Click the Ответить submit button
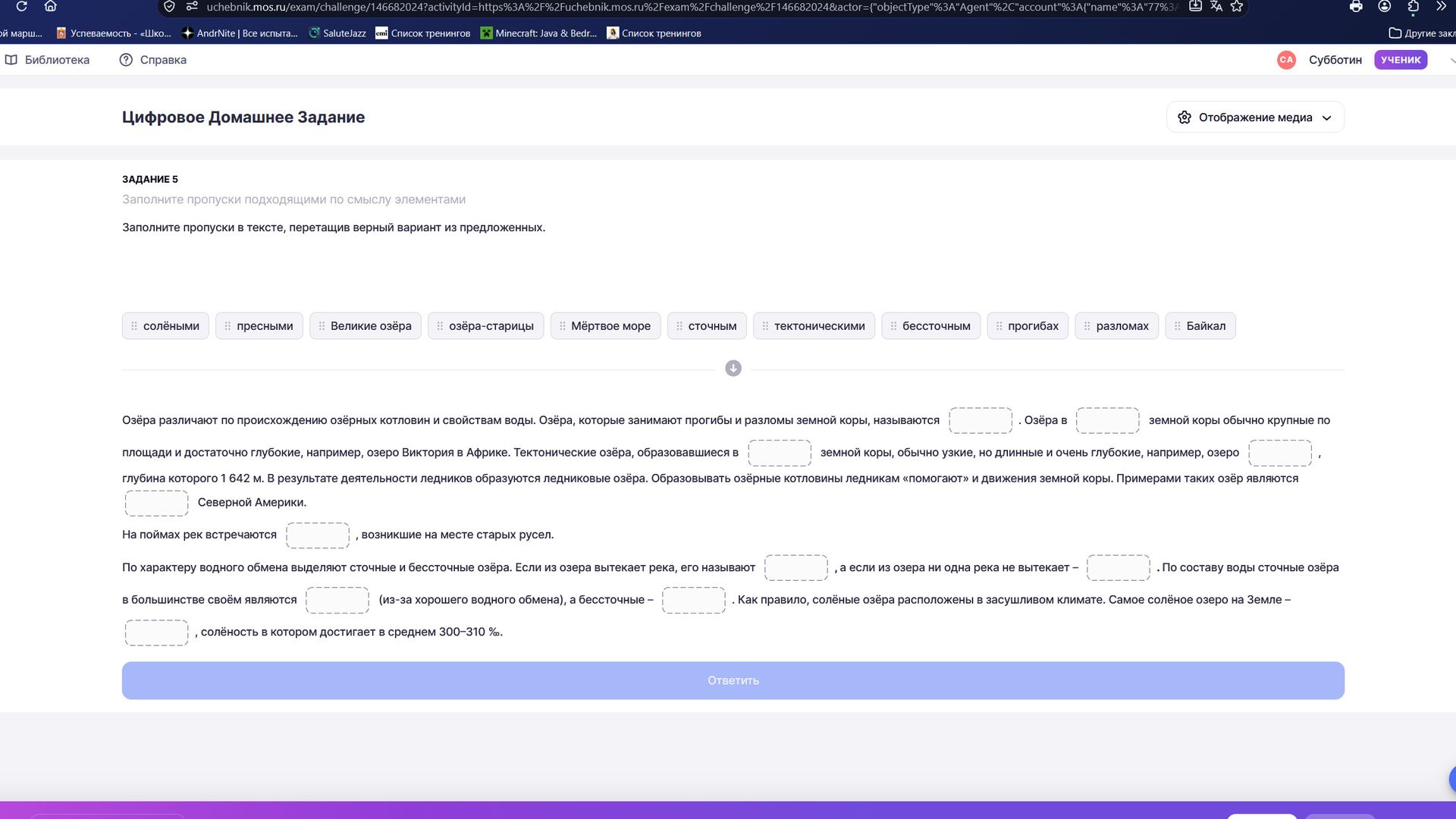 [733, 680]
